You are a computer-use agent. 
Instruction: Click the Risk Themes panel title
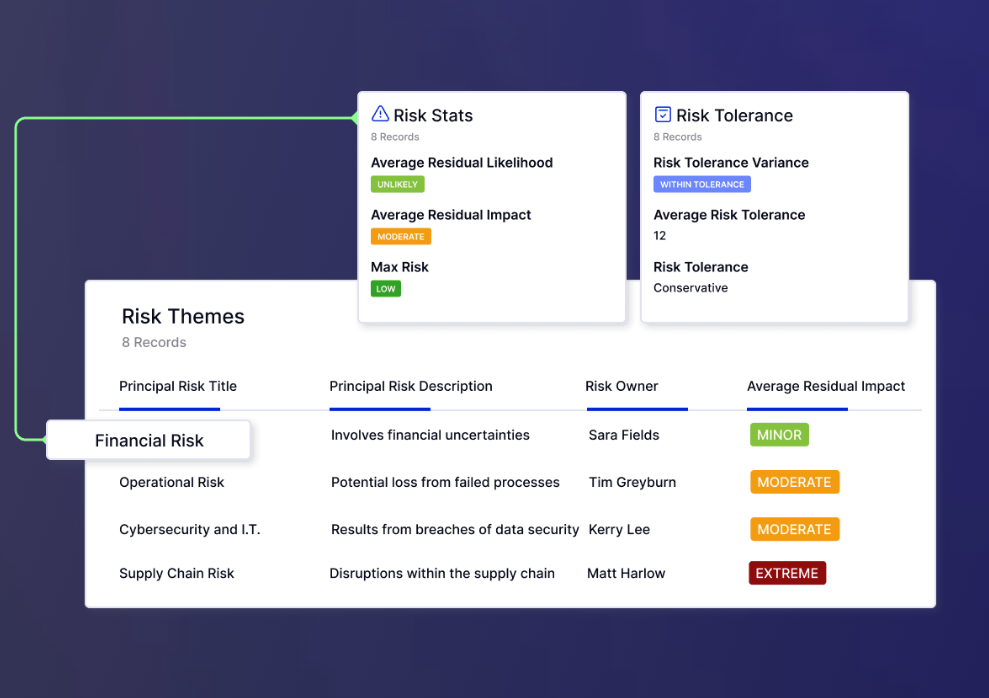pyautogui.click(x=183, y=316)
